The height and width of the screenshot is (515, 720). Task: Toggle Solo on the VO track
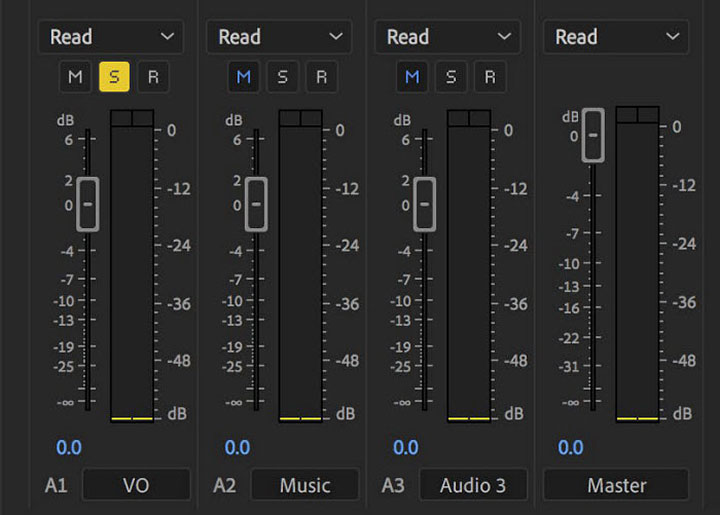(x=113, y=76)
